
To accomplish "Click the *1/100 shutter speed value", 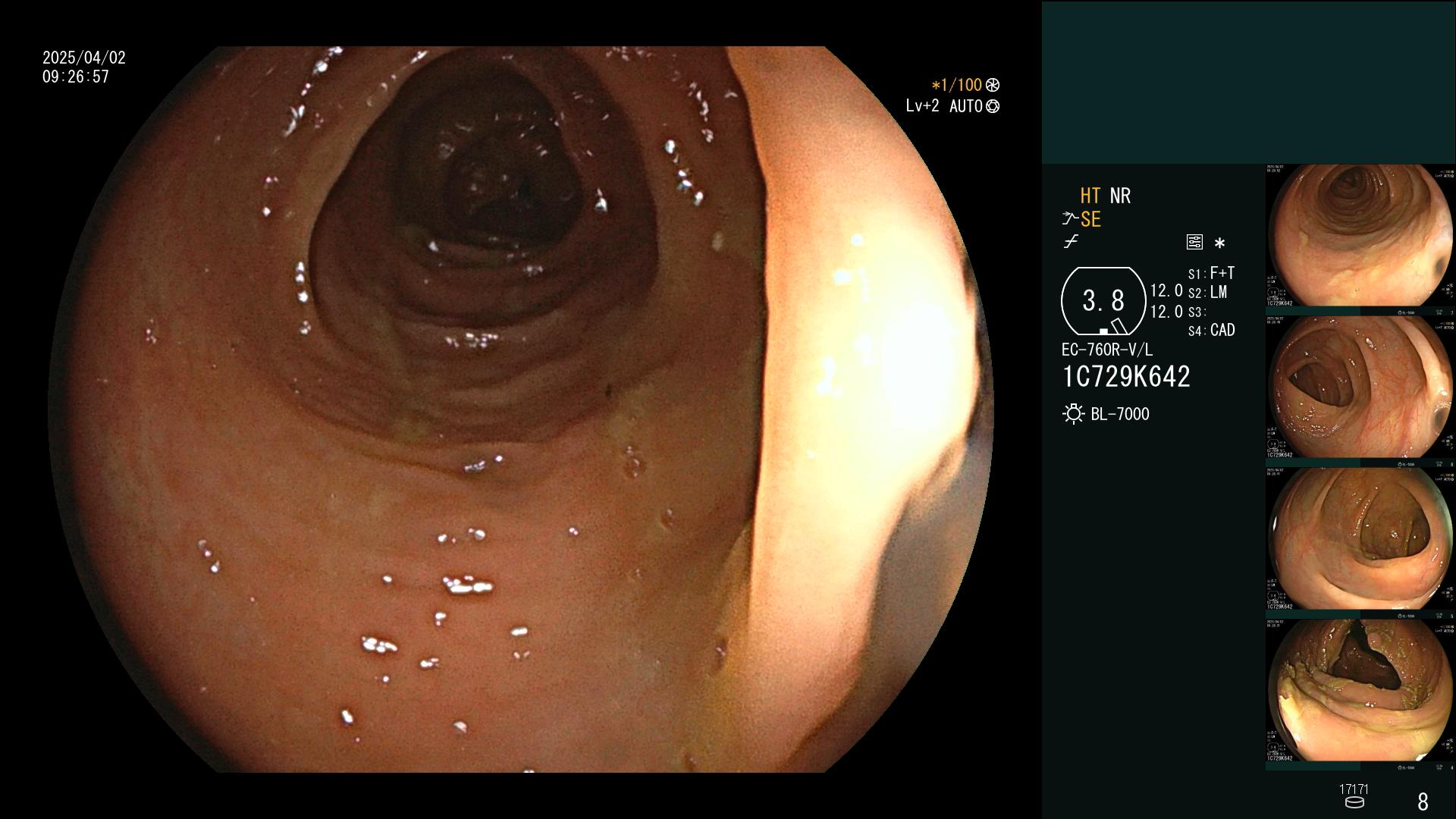I will point(957,85).
